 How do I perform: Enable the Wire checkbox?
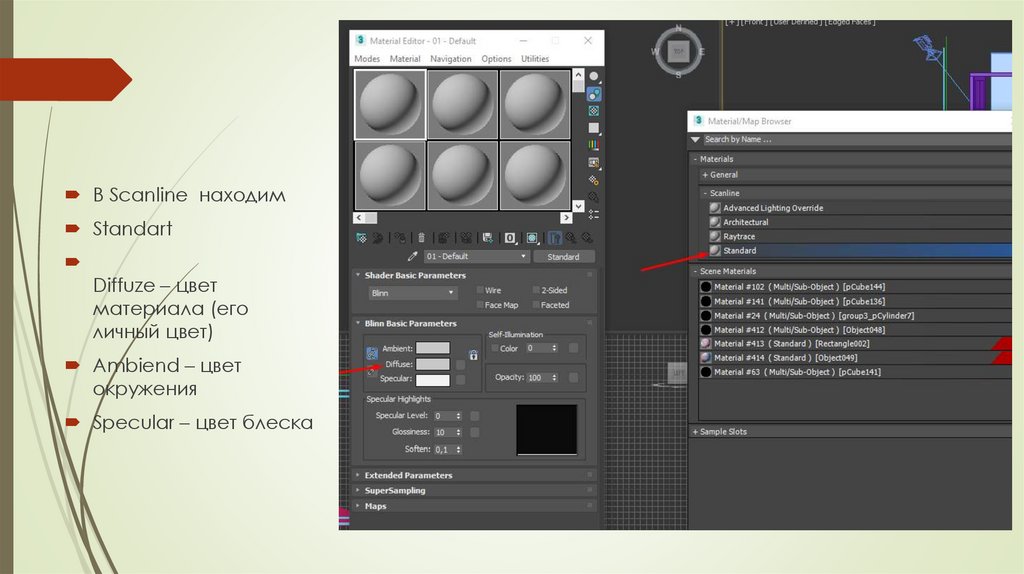tap(480, 290)
